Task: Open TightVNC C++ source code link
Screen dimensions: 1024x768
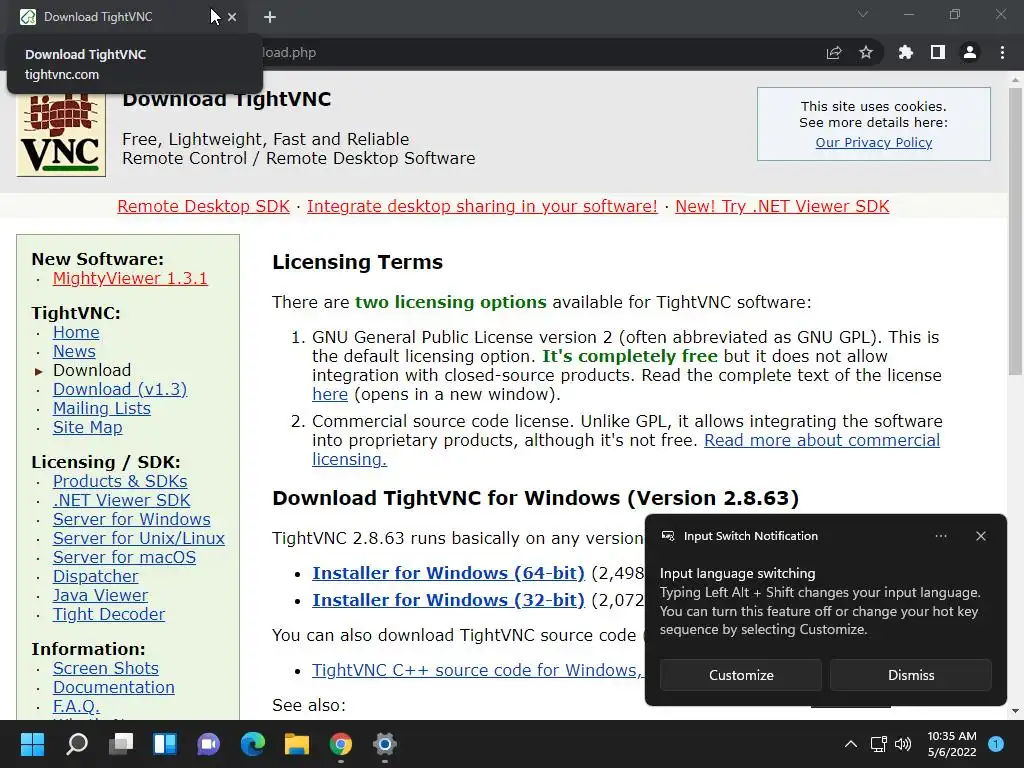Action: pyautogui.click(x=477, y=670)
